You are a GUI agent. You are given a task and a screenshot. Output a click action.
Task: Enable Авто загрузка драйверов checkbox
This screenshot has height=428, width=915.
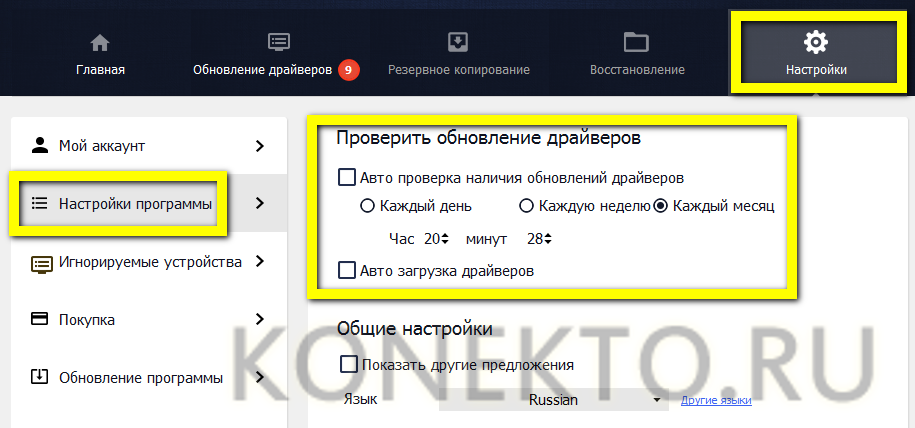[347, 270]
